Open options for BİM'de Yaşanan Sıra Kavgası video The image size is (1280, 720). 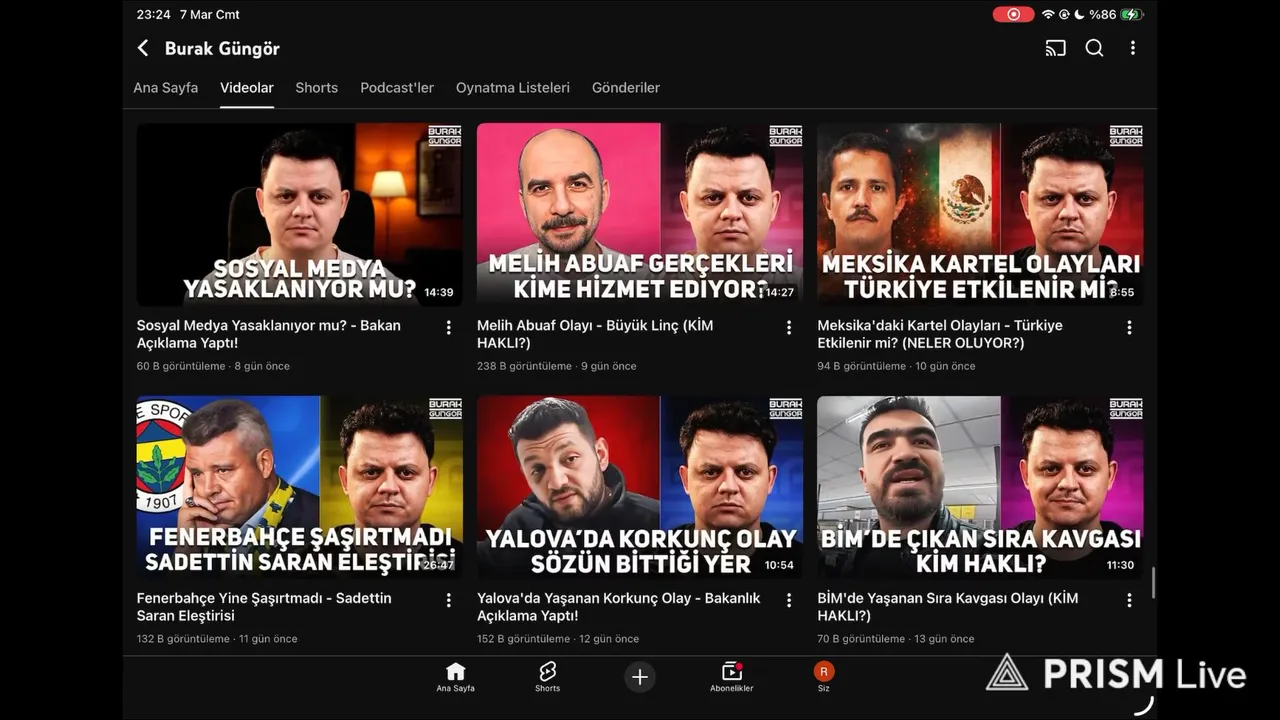pyautogui.click(x=1129, y=600)
